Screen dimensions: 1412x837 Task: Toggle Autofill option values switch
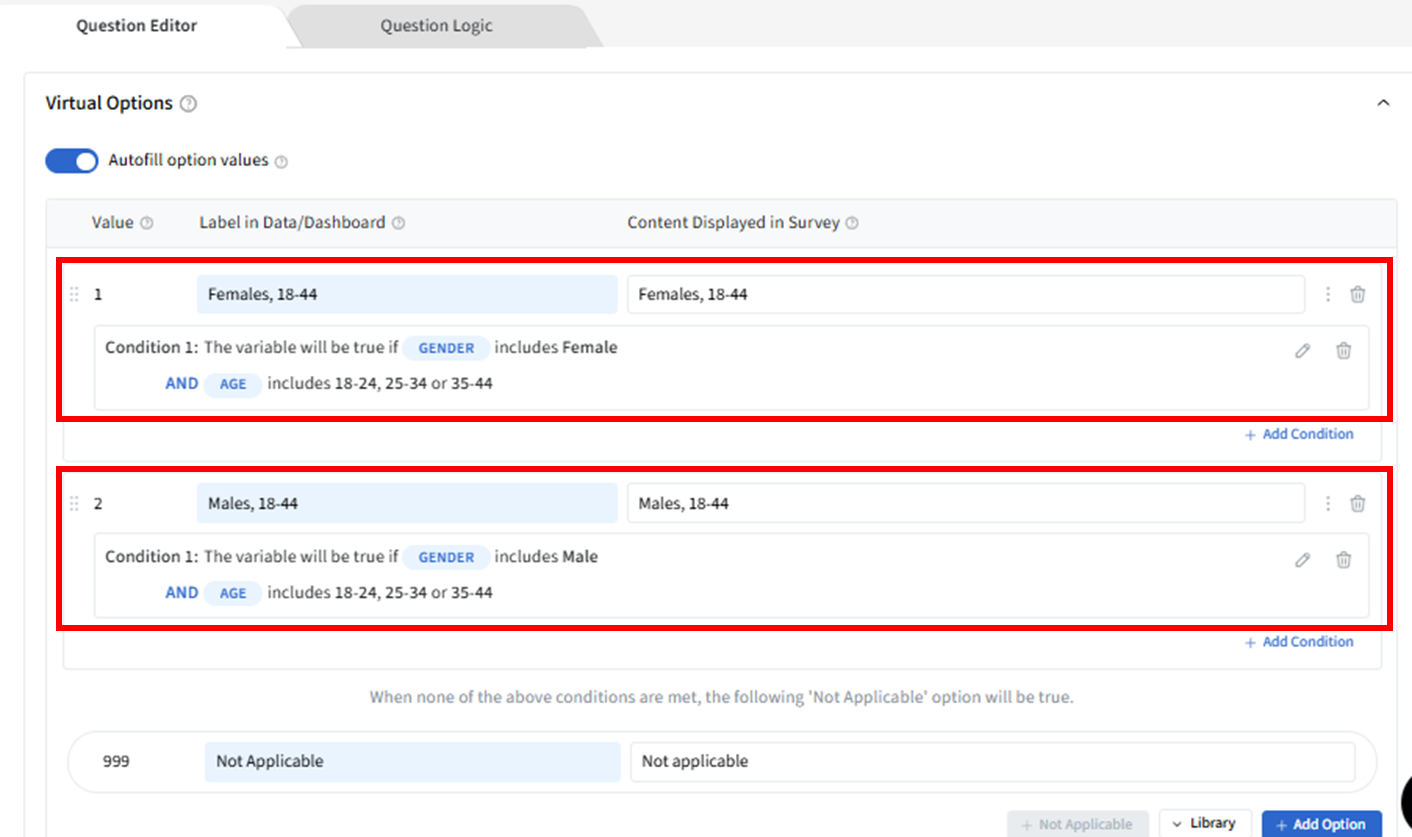(x=72, y=161)
